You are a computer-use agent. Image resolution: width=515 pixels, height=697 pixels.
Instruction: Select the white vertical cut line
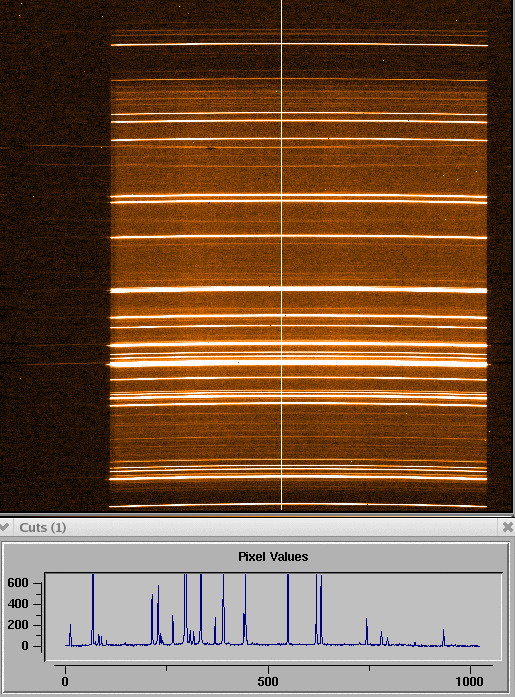(281, 254)
